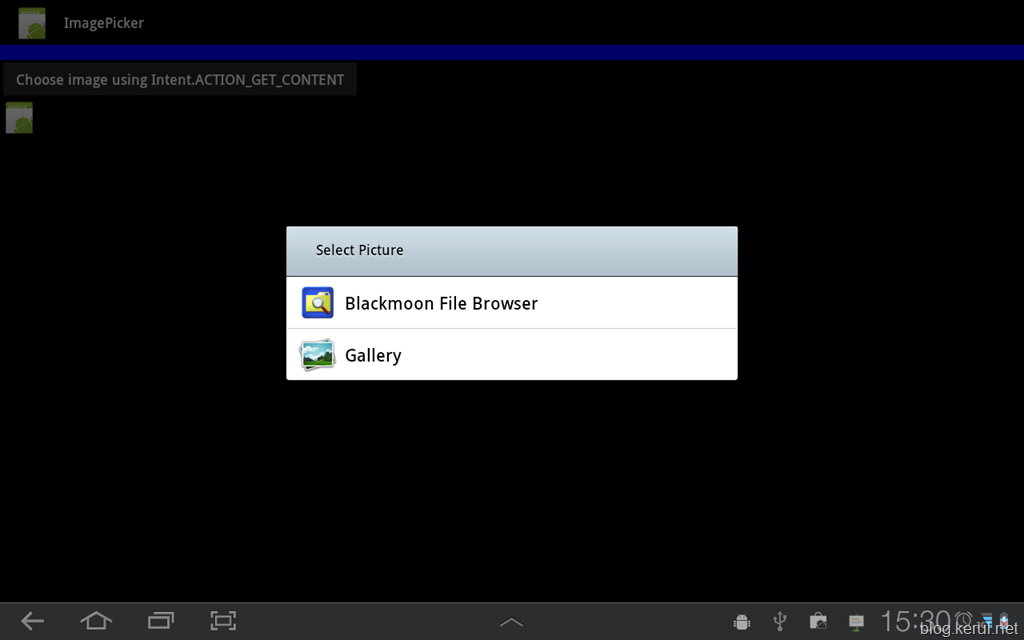
Task: Open the 15:30 system clock panel
Action: (914, 621)
